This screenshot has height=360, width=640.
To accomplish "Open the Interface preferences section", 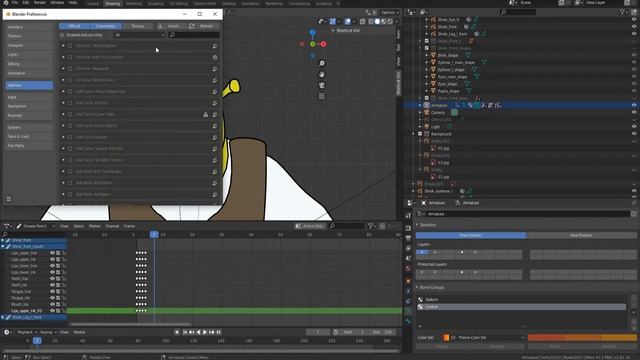I will 29,27.
